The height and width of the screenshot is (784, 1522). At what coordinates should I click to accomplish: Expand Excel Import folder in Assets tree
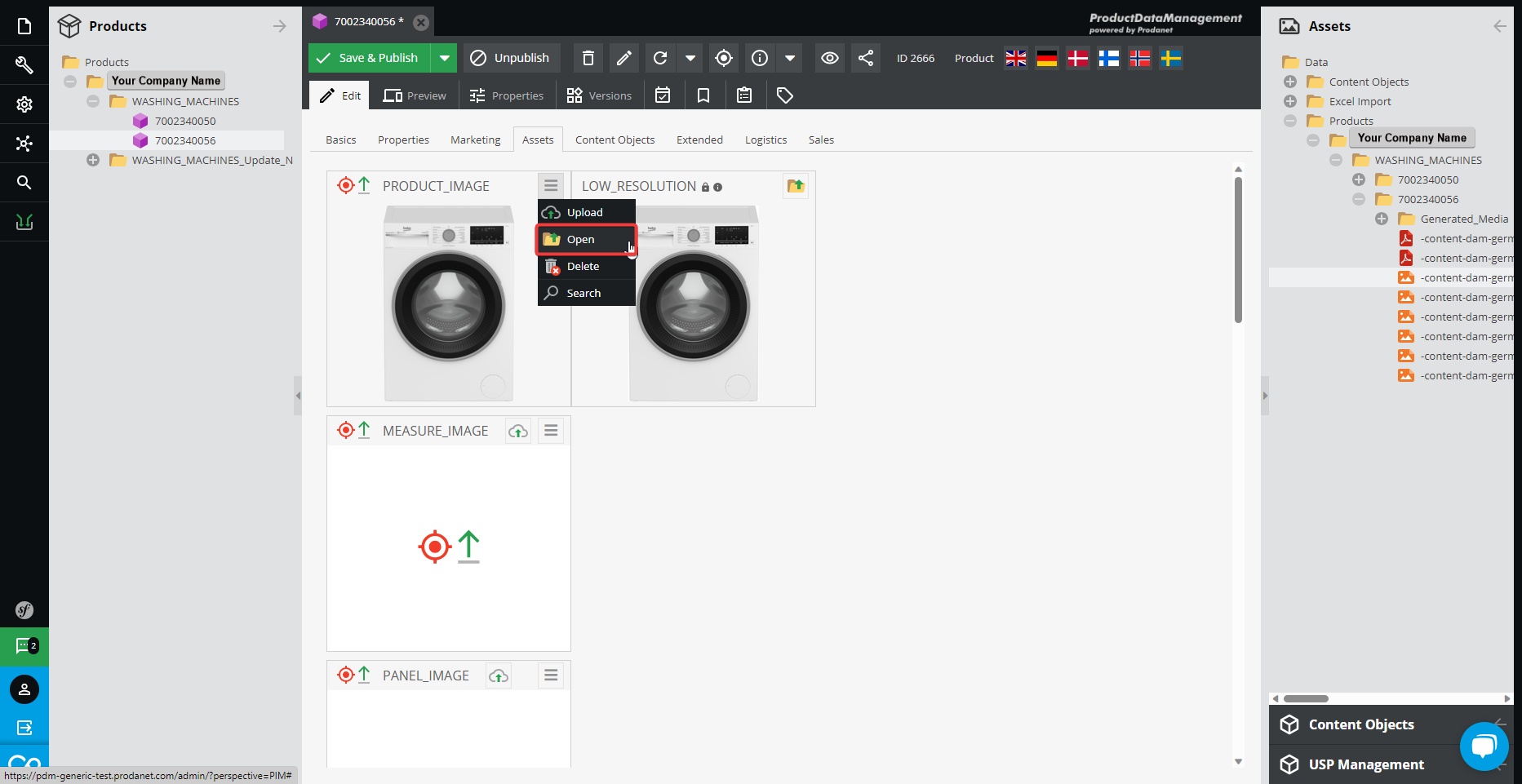[x=1290, y=101]
